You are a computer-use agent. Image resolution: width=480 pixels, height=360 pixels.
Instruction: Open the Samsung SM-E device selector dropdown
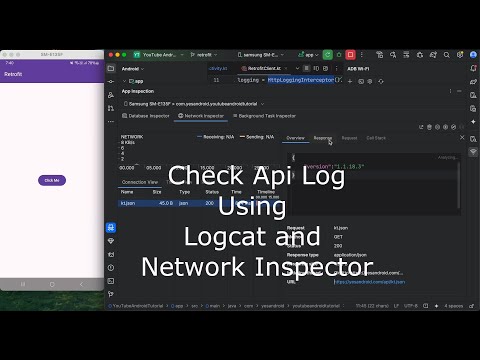[x=261, y=55]
